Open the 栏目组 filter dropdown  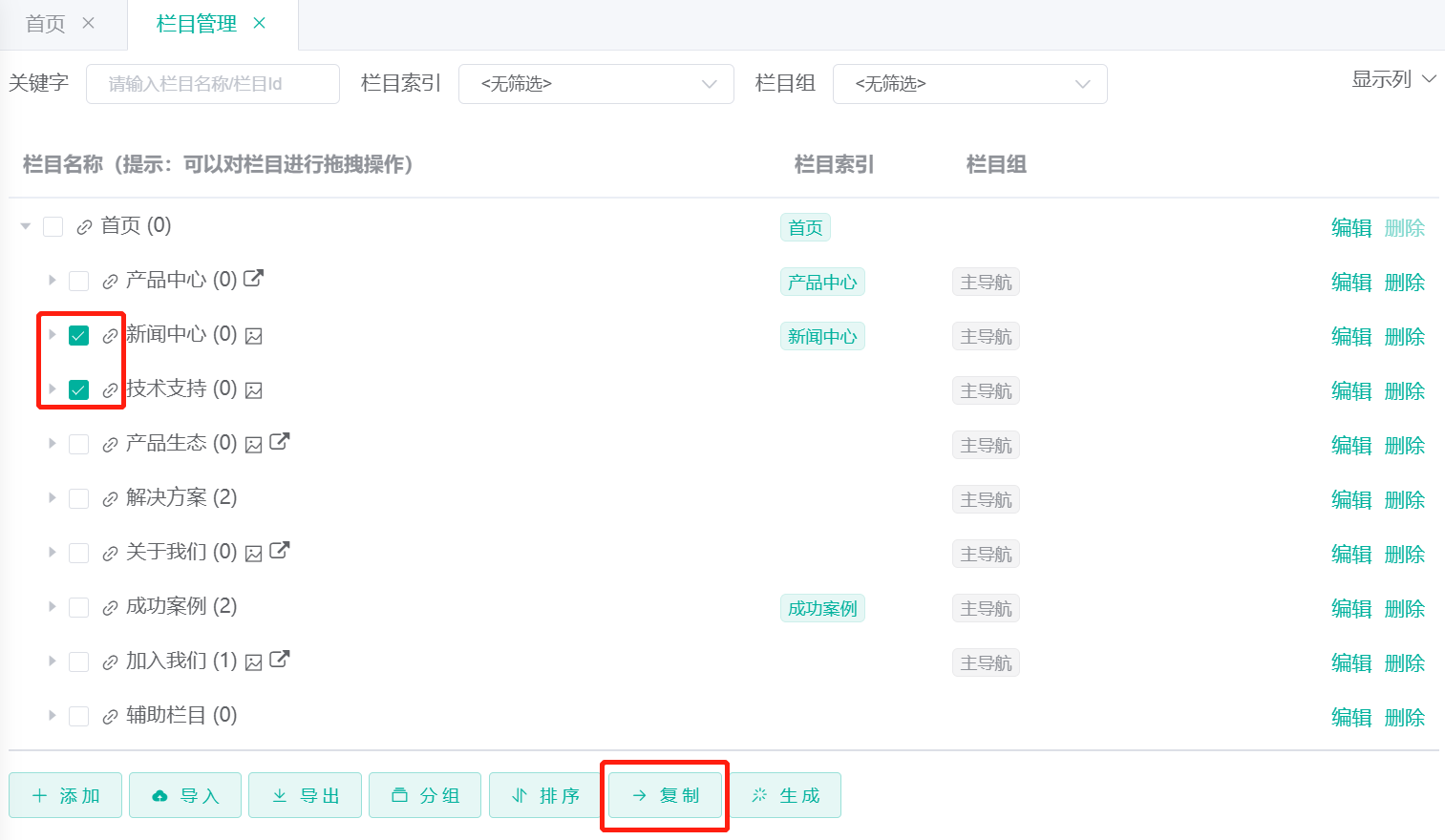969,84
